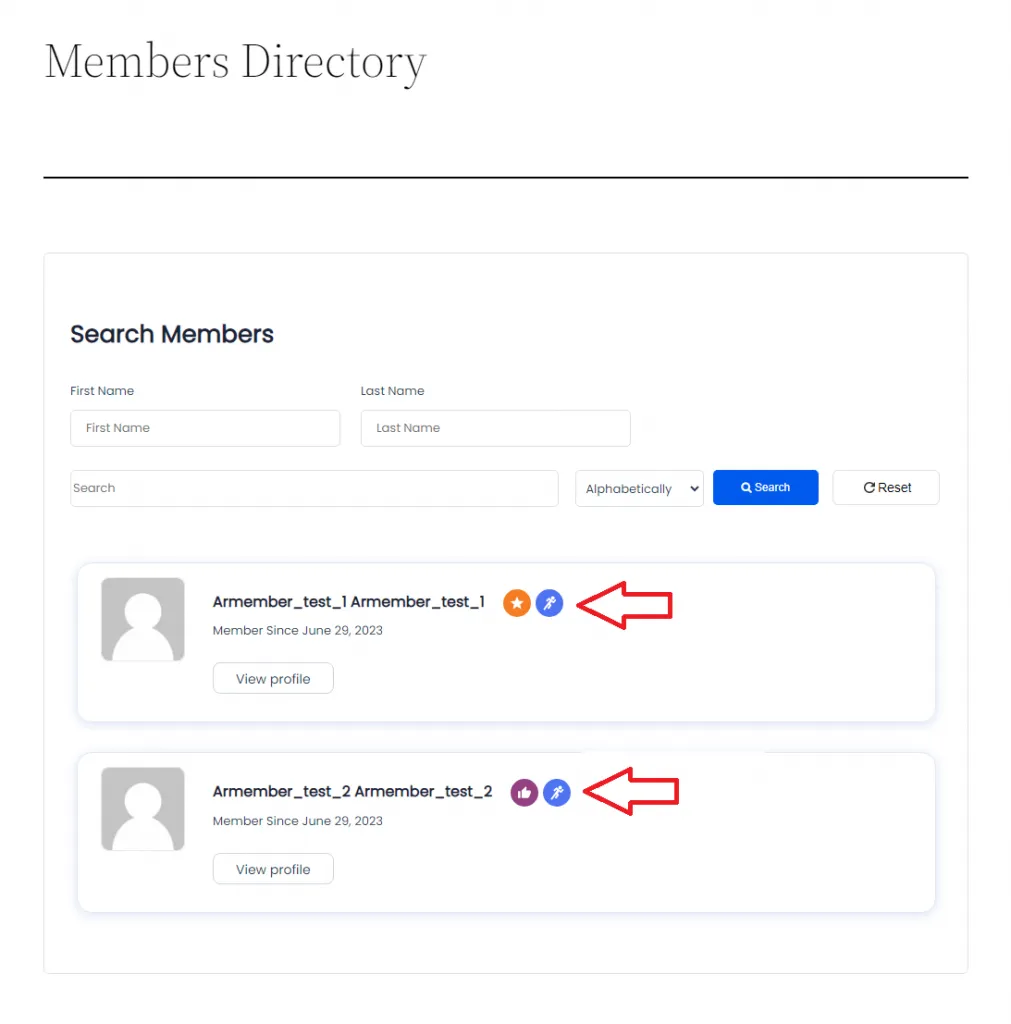Click the Search Members heading
The width and height of the screenshot is (1011, 1024).
click(172, 334)
